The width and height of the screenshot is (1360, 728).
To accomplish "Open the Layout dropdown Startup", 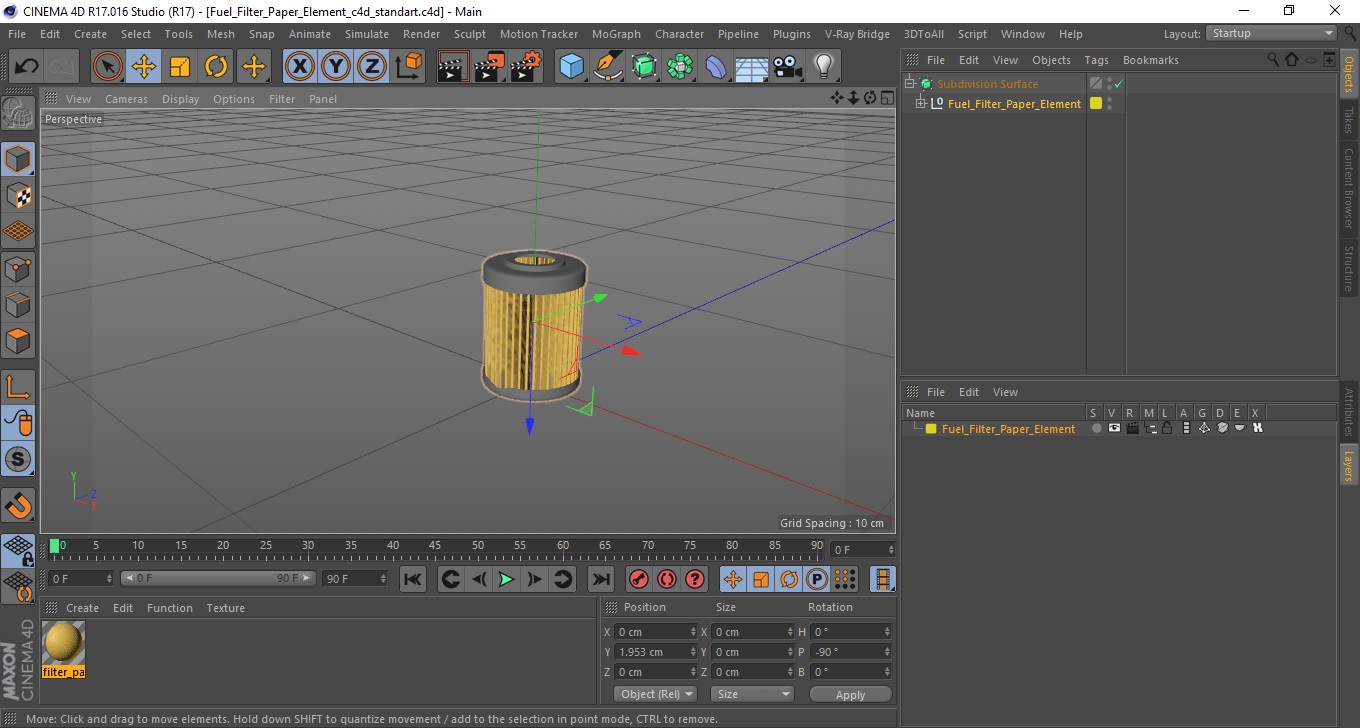I will coord(1271,34).
